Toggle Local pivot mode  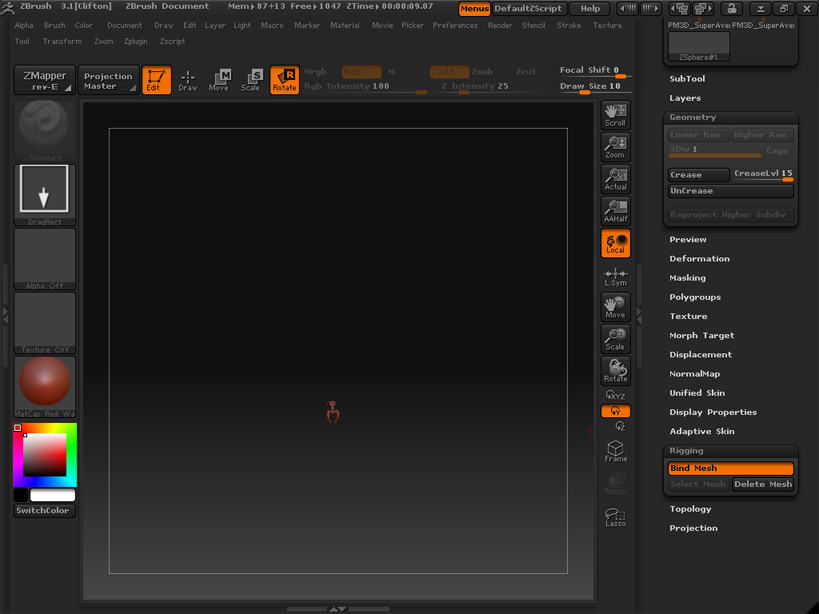(615, 242)
